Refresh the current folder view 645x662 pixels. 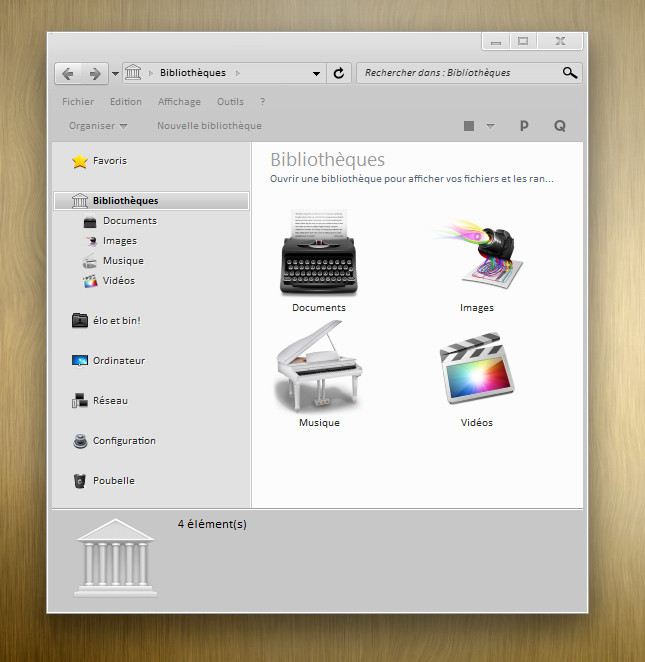[x=339, y=73]
